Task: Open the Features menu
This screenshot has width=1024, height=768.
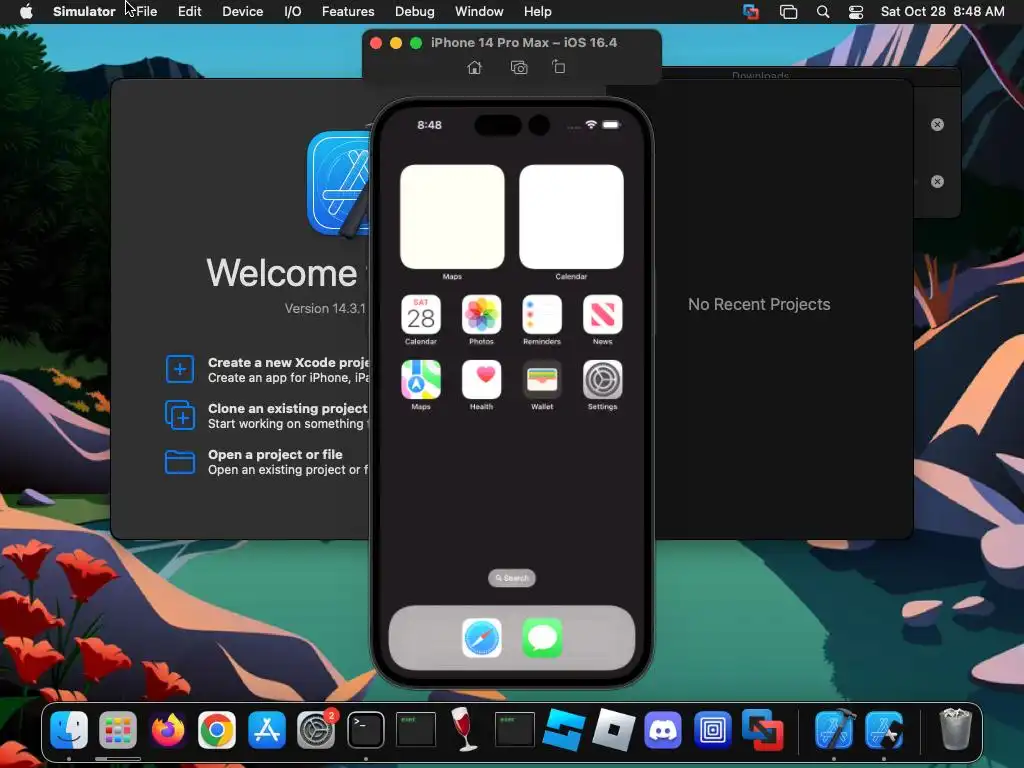Action: [x=348, y=12]
